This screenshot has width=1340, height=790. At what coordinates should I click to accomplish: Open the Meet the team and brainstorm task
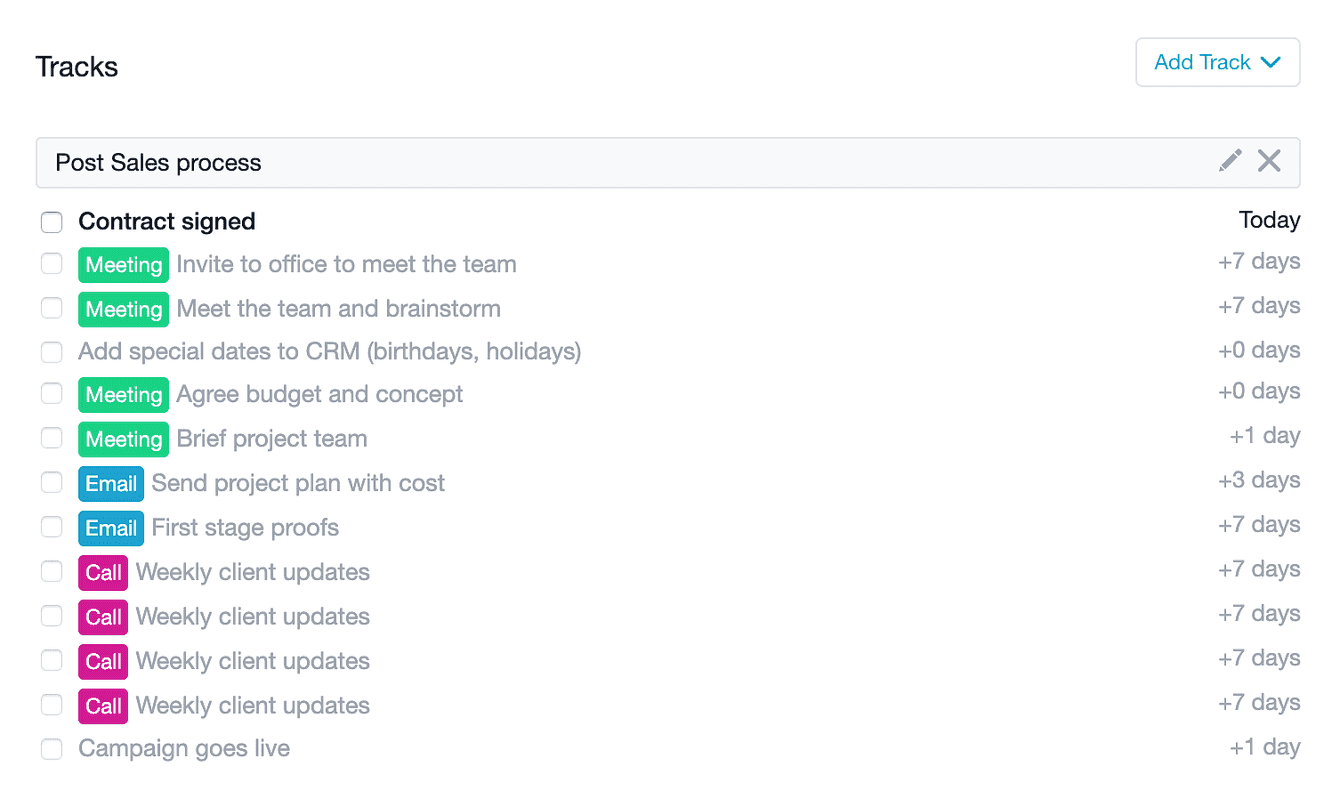pos(339,309)
